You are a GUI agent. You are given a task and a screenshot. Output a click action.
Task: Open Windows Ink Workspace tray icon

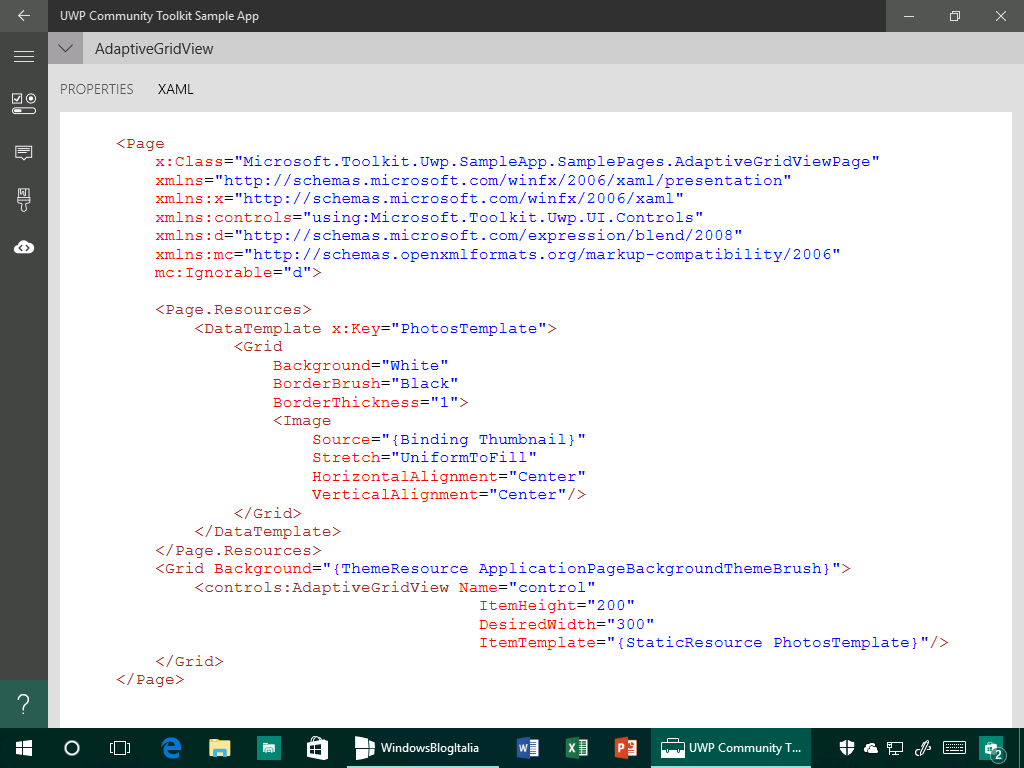coord(922,748)
